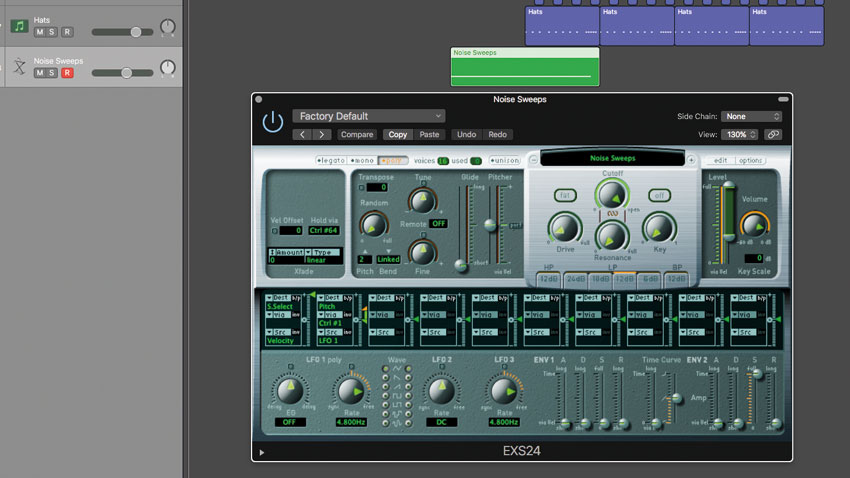
Task: Click the LFO 1 Rate knob
Action: 351,391
